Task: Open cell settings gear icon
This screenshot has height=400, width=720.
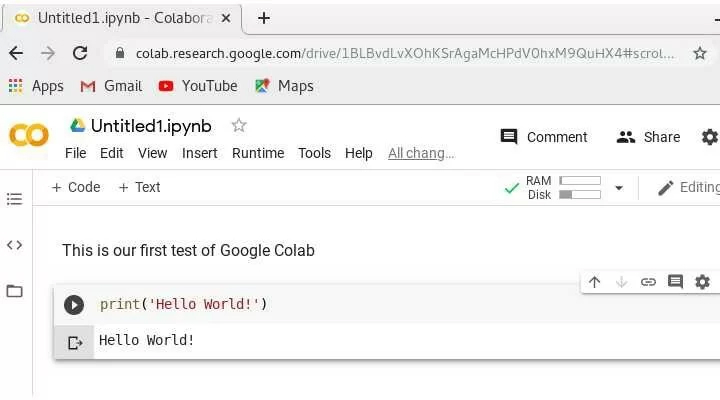Action: click(702, 282)
